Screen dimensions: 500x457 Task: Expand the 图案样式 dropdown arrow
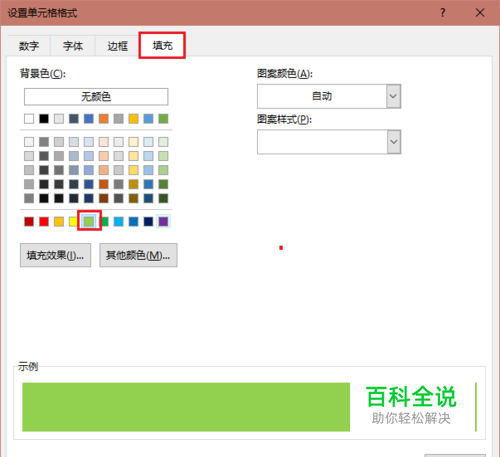coord(394,142)
